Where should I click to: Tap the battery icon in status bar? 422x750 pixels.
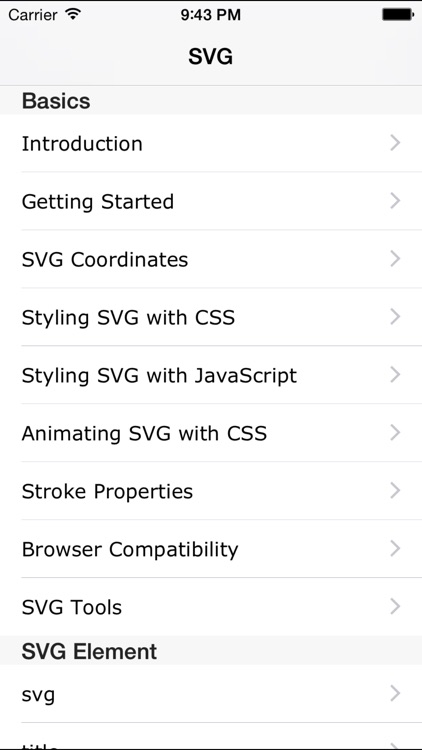(x=398, y=15)
